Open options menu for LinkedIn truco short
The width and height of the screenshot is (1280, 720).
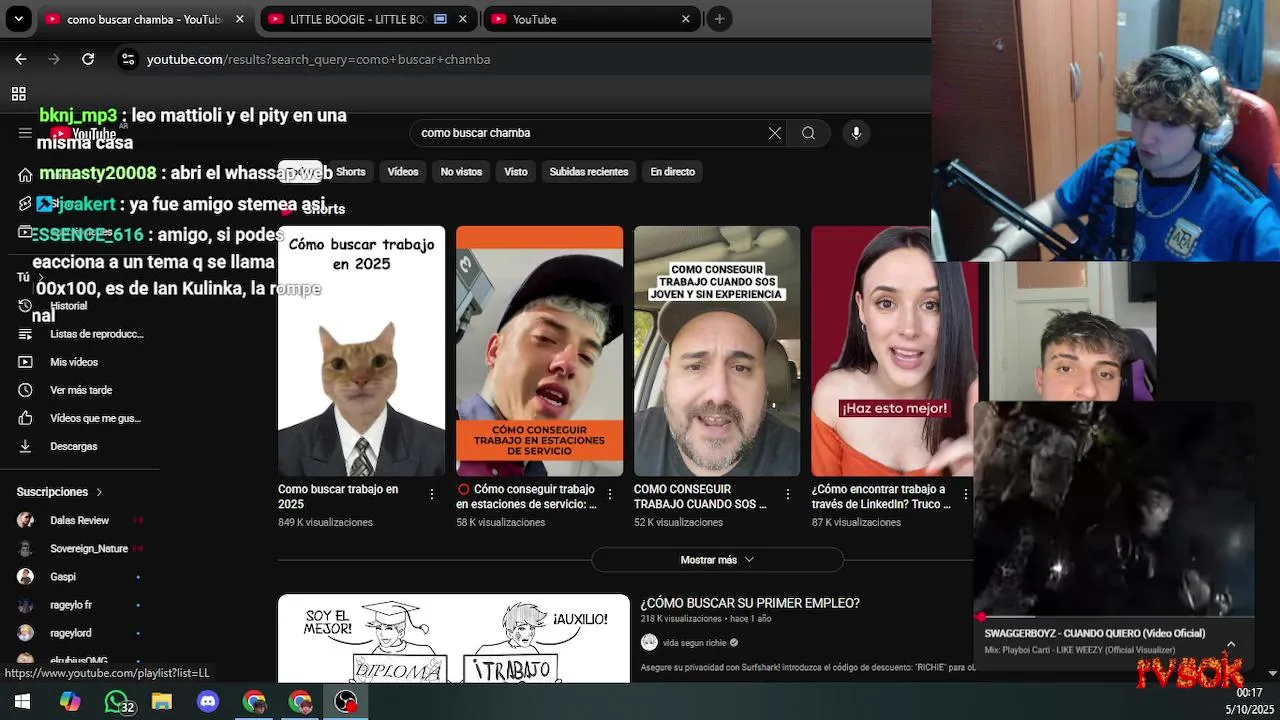click(965, 494)
